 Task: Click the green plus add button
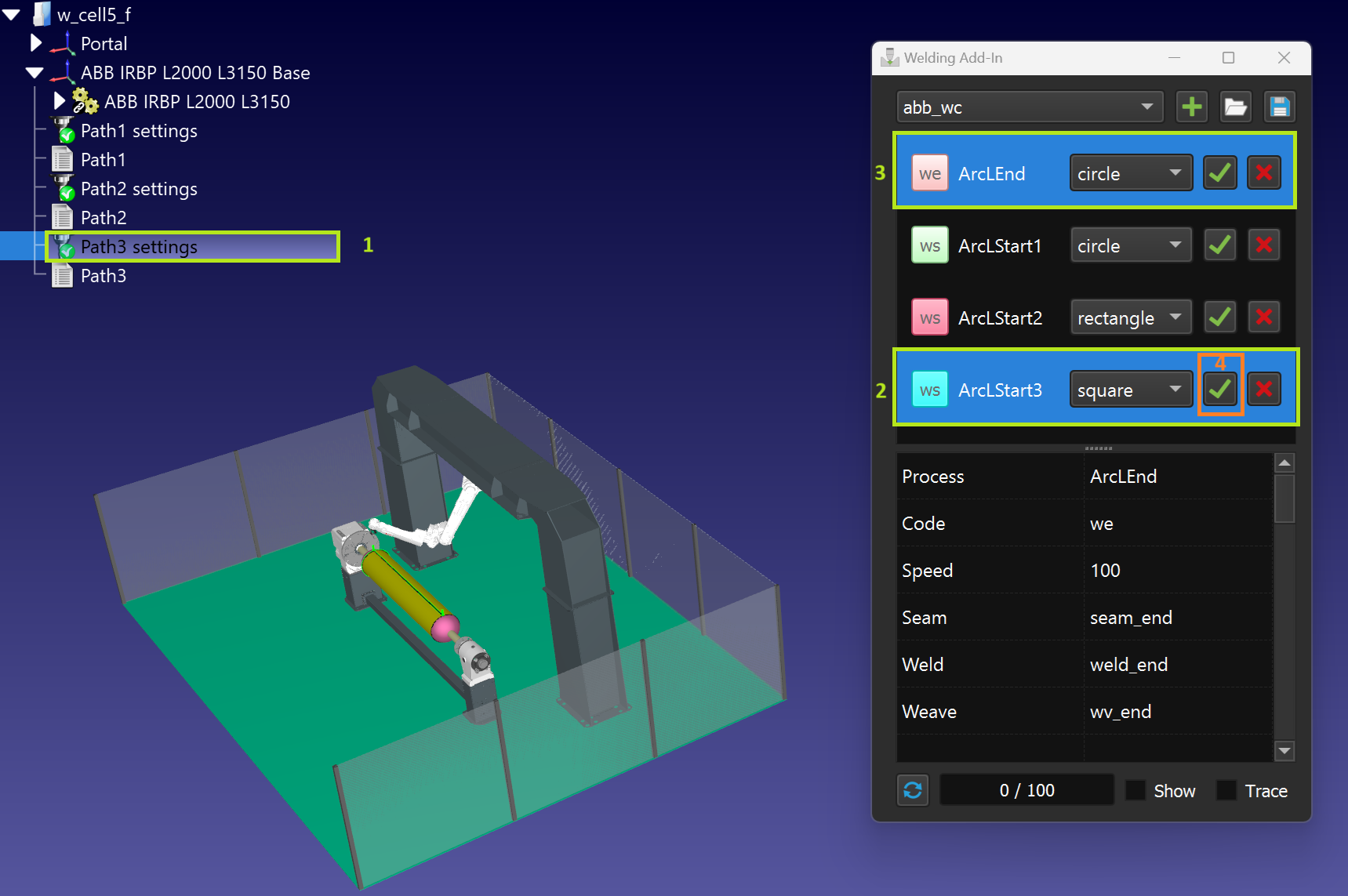(1191, 107)
